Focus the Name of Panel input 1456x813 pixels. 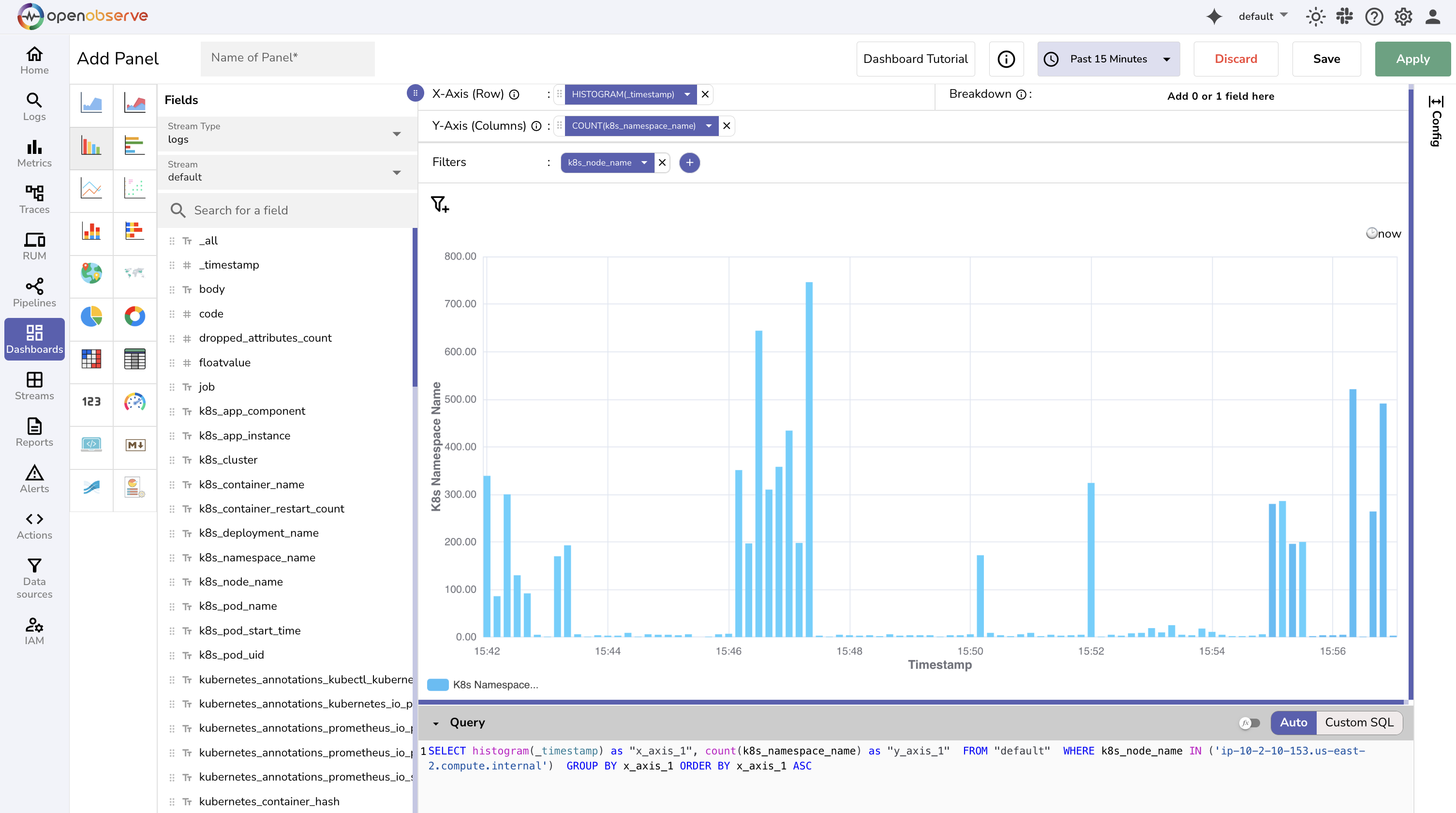pos(288,58)
